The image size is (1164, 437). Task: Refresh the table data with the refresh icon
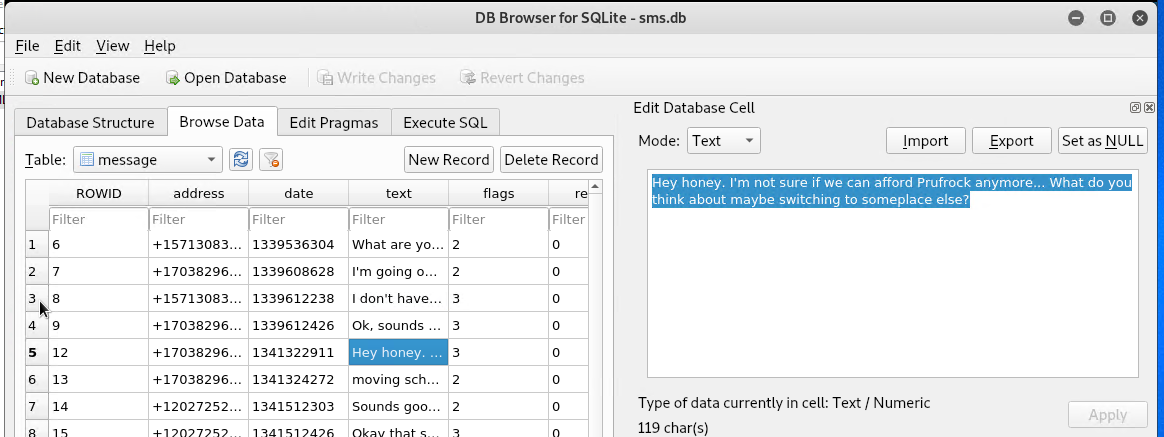[x=241, y=160]
